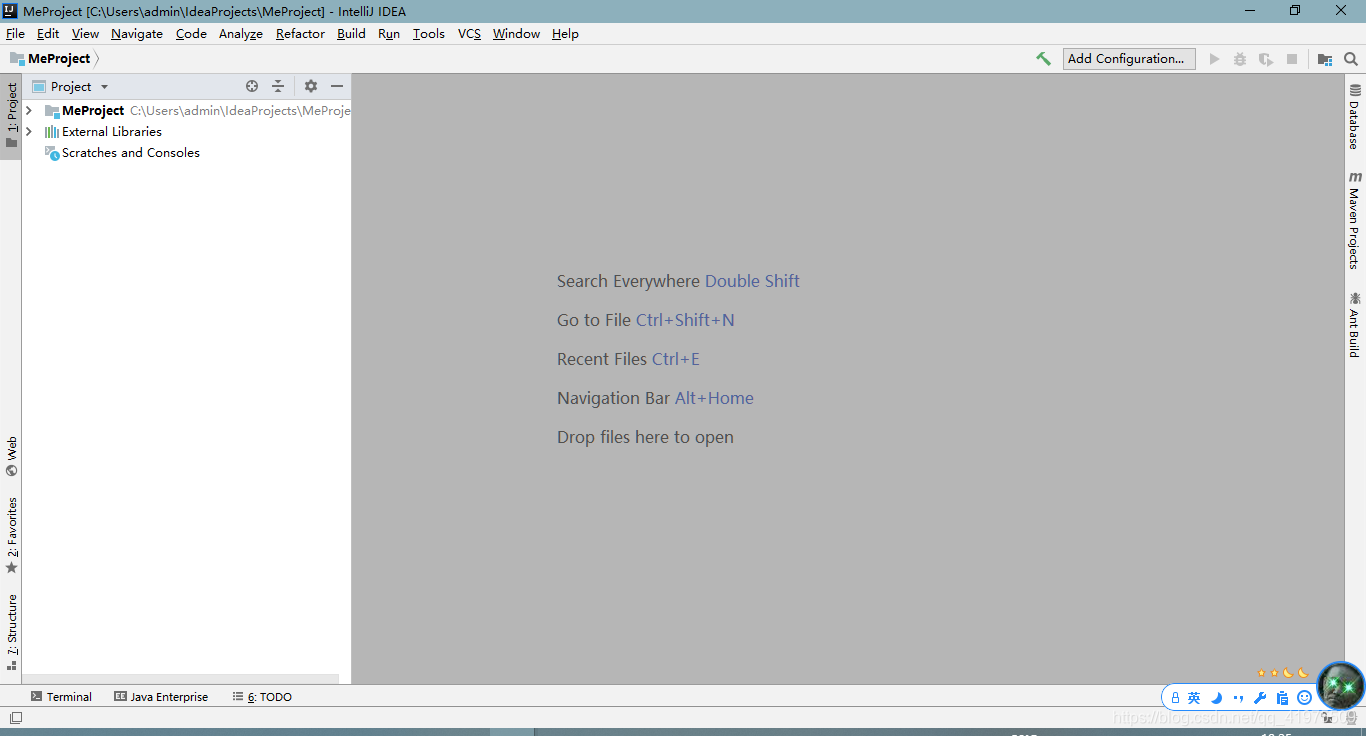This screenshot has width=1366, height=736.
Task: Click the Run play arrow icon
Action: pos(1214,59)
